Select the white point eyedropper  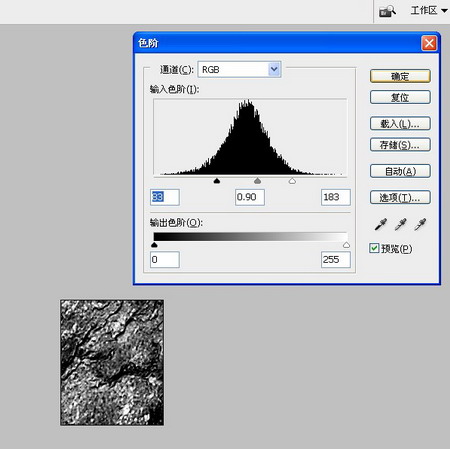coord(420,225)
